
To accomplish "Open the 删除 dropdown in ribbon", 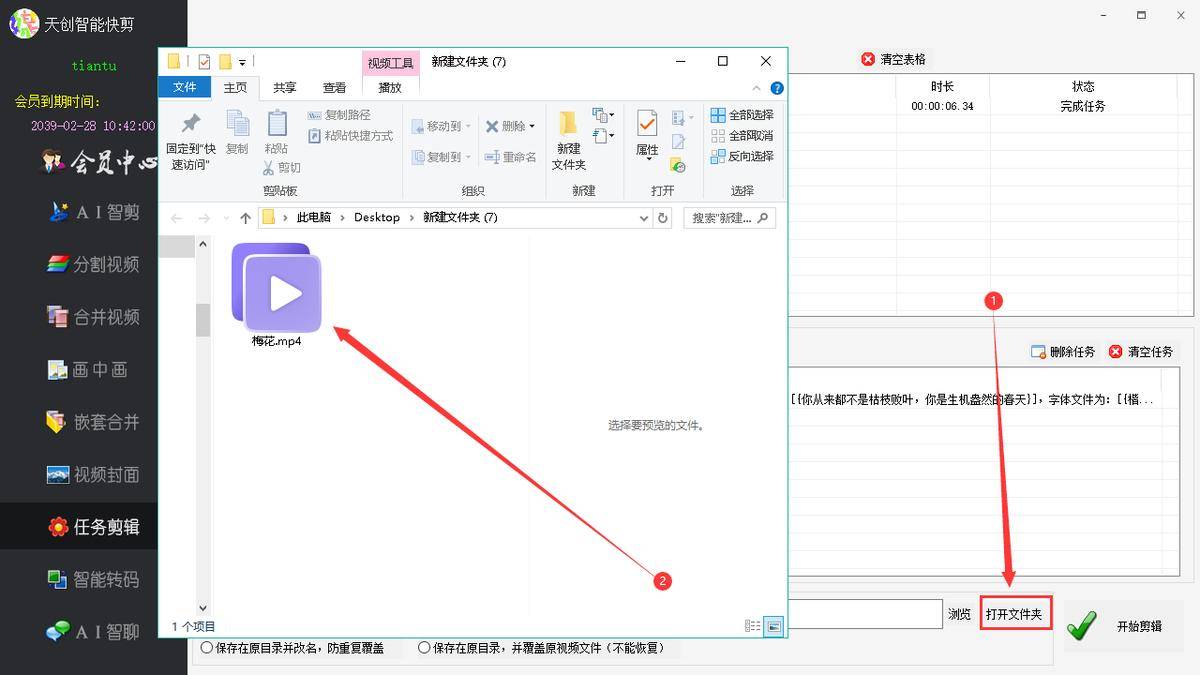I will [510, 126].
